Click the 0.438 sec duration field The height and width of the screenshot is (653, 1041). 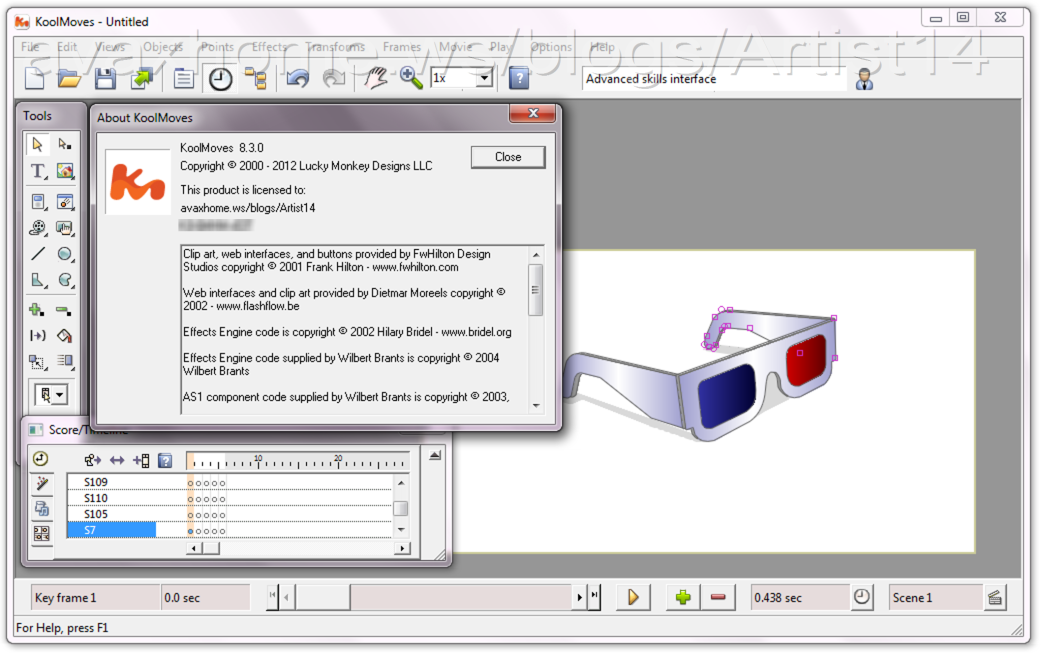(x=799, y=597)
